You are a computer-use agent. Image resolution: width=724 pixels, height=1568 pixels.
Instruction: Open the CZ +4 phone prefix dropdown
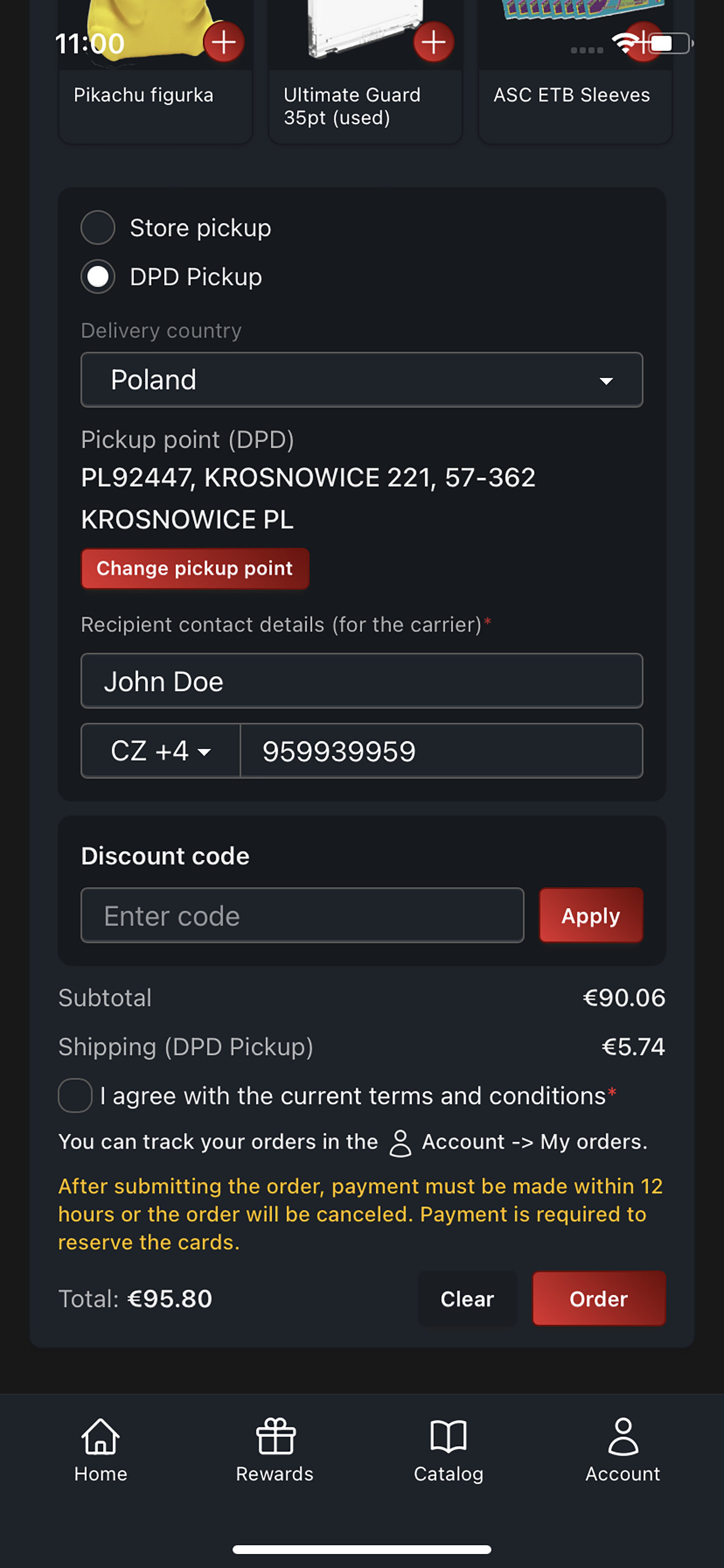[x=161, y=751]
